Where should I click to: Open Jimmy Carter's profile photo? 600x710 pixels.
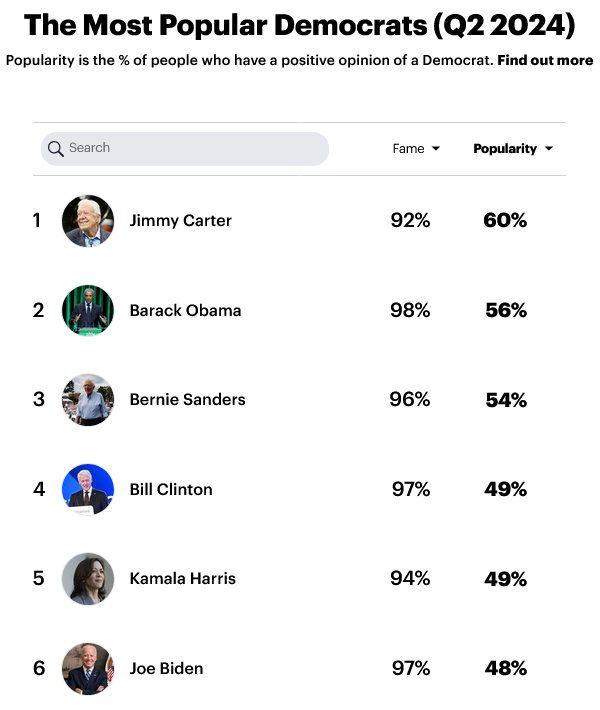(88, 221)
